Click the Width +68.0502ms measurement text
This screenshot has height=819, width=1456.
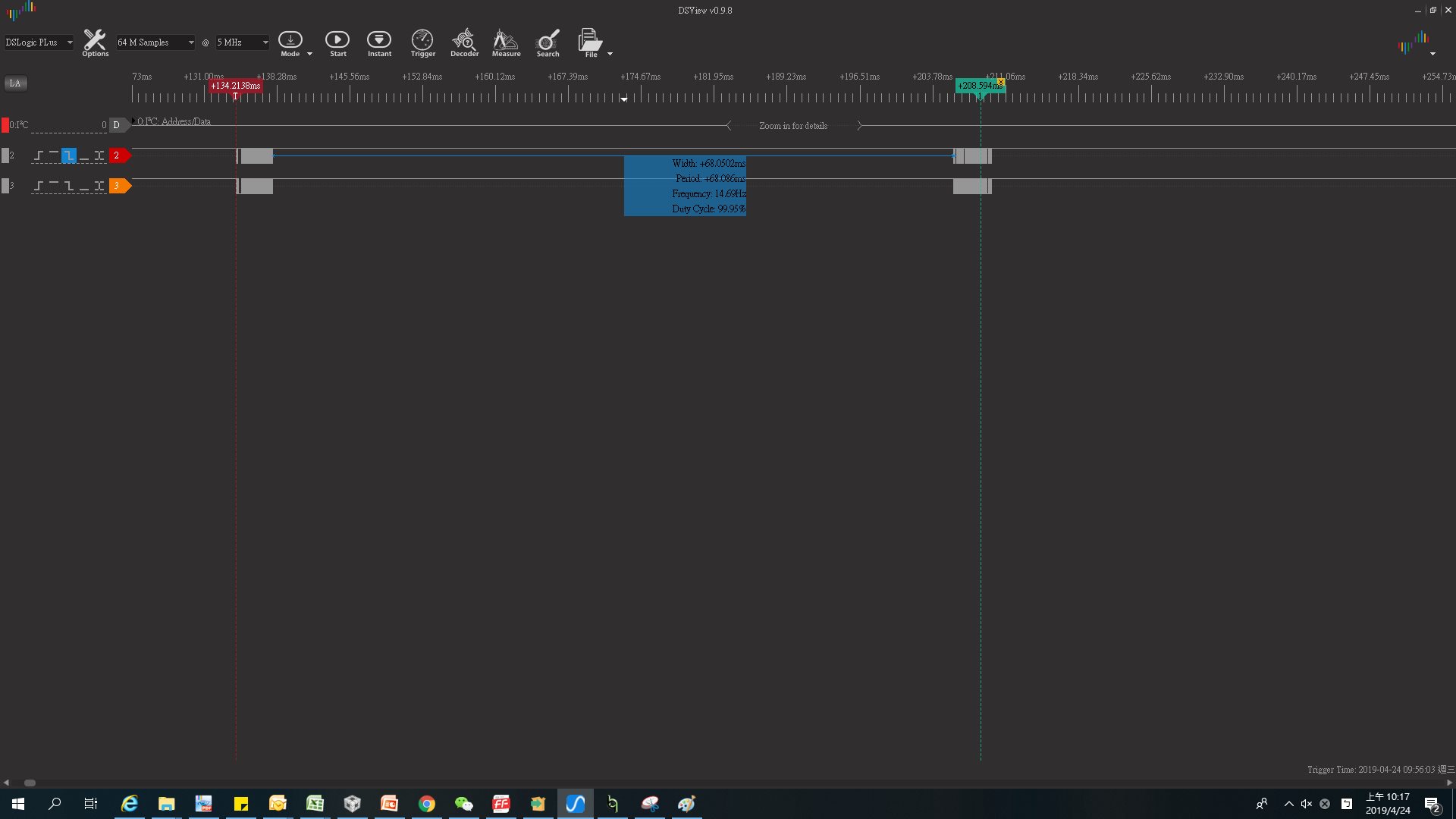708,164
